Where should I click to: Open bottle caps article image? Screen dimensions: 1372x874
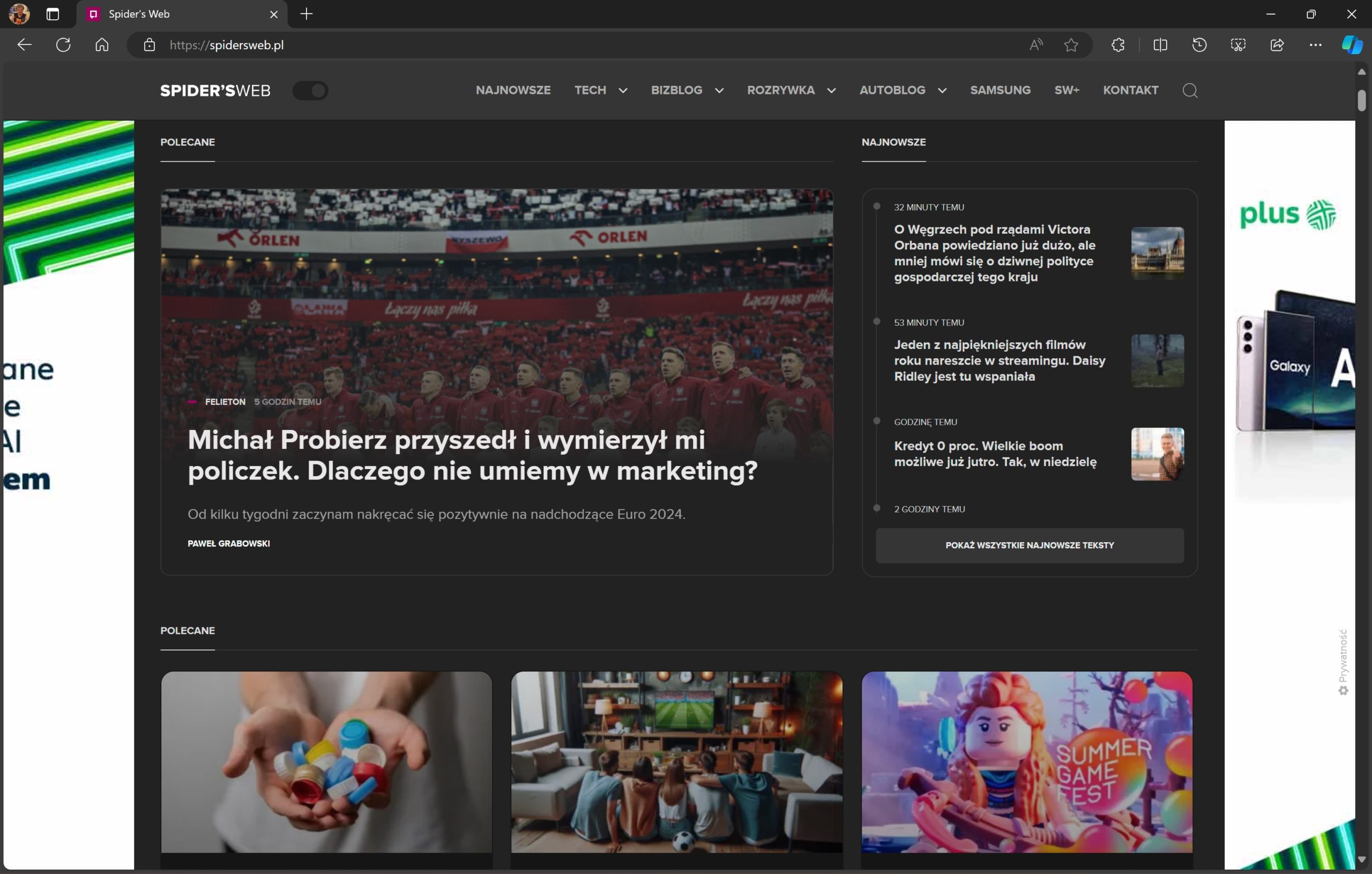coord(326,762)
